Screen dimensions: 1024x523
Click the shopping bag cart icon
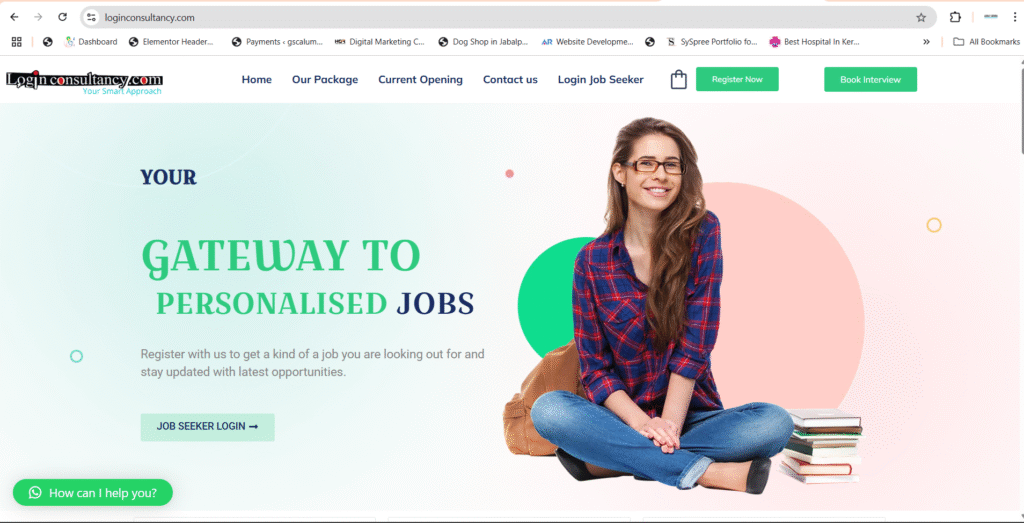[x=679, y=80]
